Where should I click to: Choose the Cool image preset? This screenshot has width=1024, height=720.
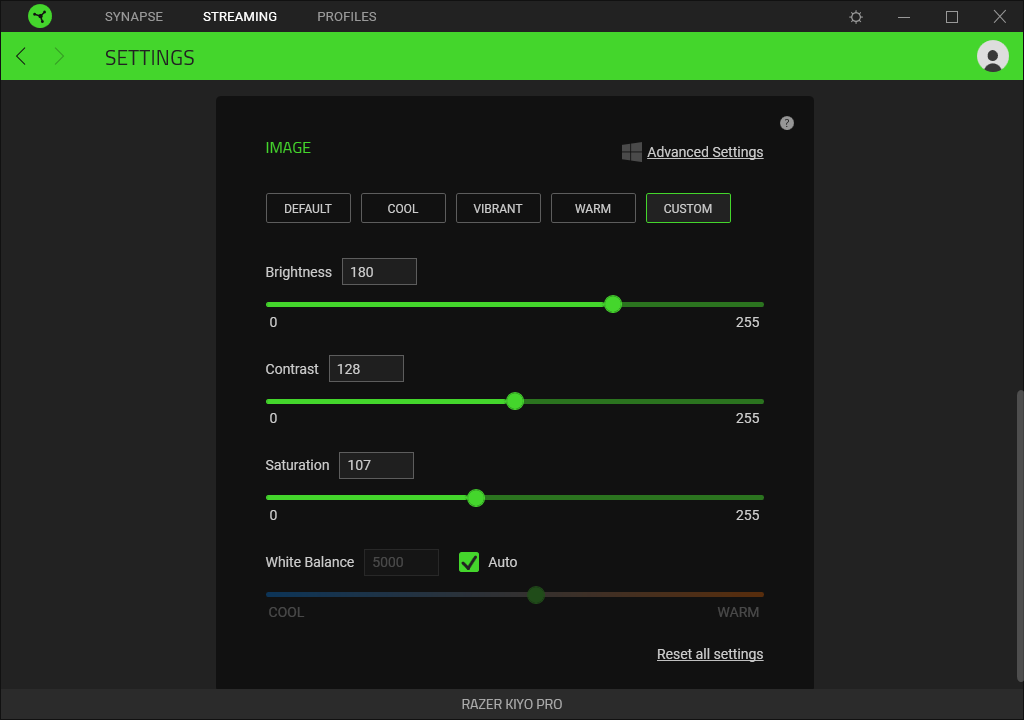(x=403, y=208)
